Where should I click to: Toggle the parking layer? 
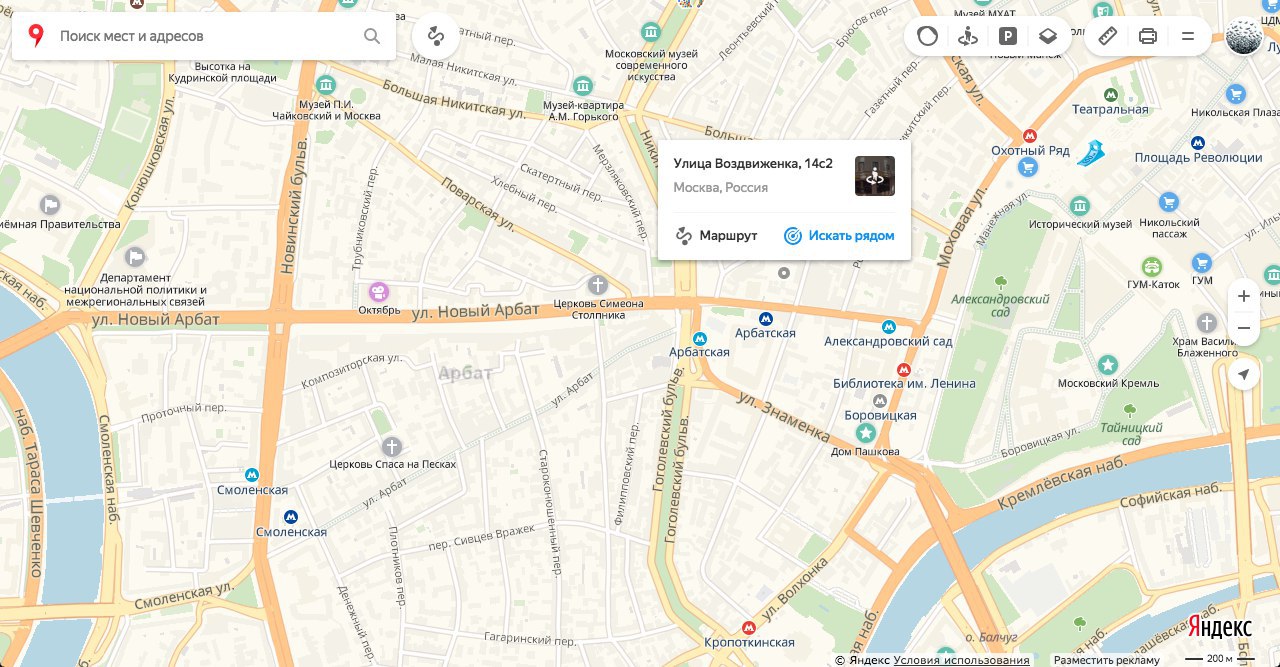coord(1008,37)
